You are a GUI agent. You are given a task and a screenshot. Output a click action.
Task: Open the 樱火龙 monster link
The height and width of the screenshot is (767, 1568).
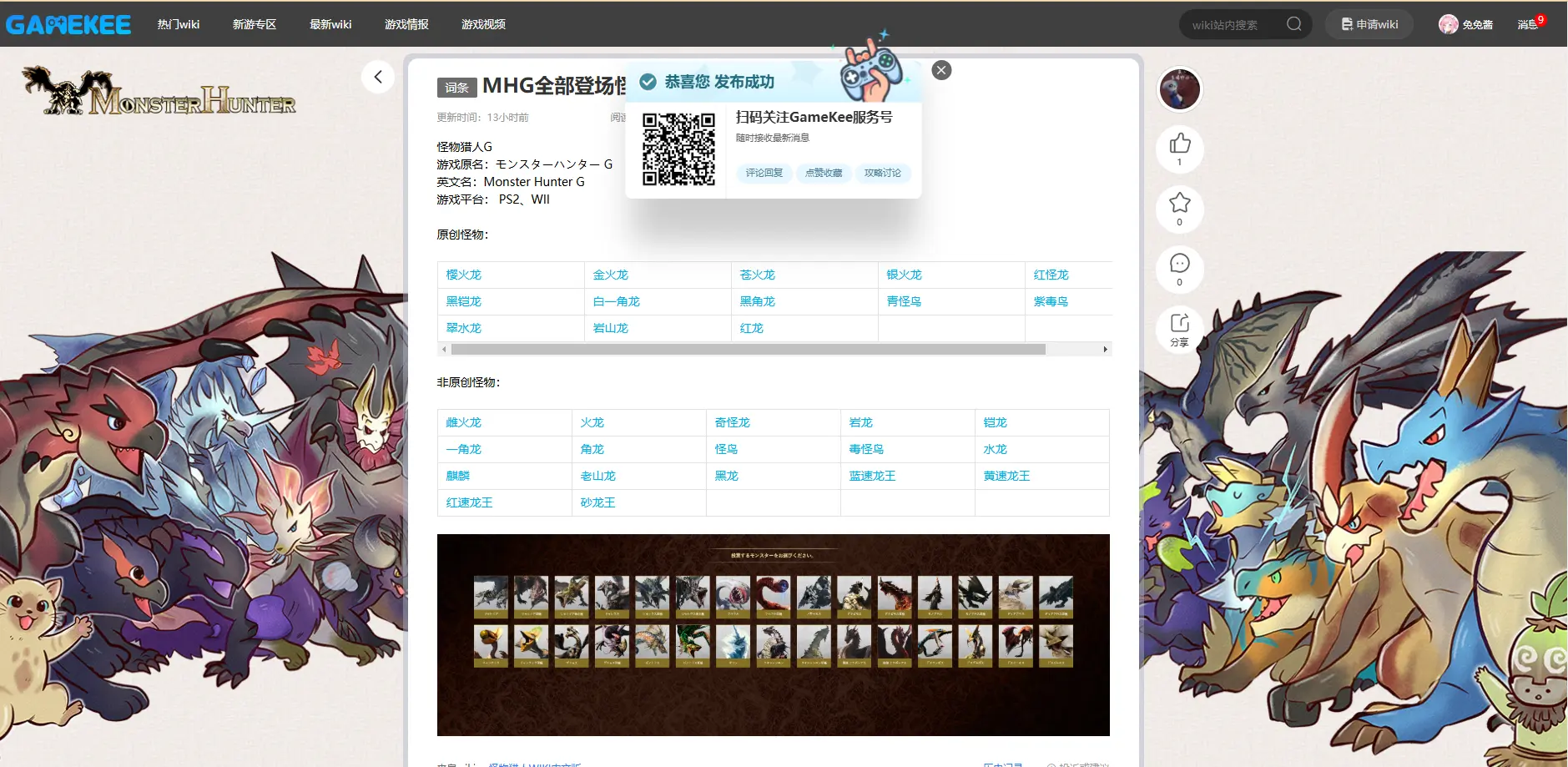(464, 275)
